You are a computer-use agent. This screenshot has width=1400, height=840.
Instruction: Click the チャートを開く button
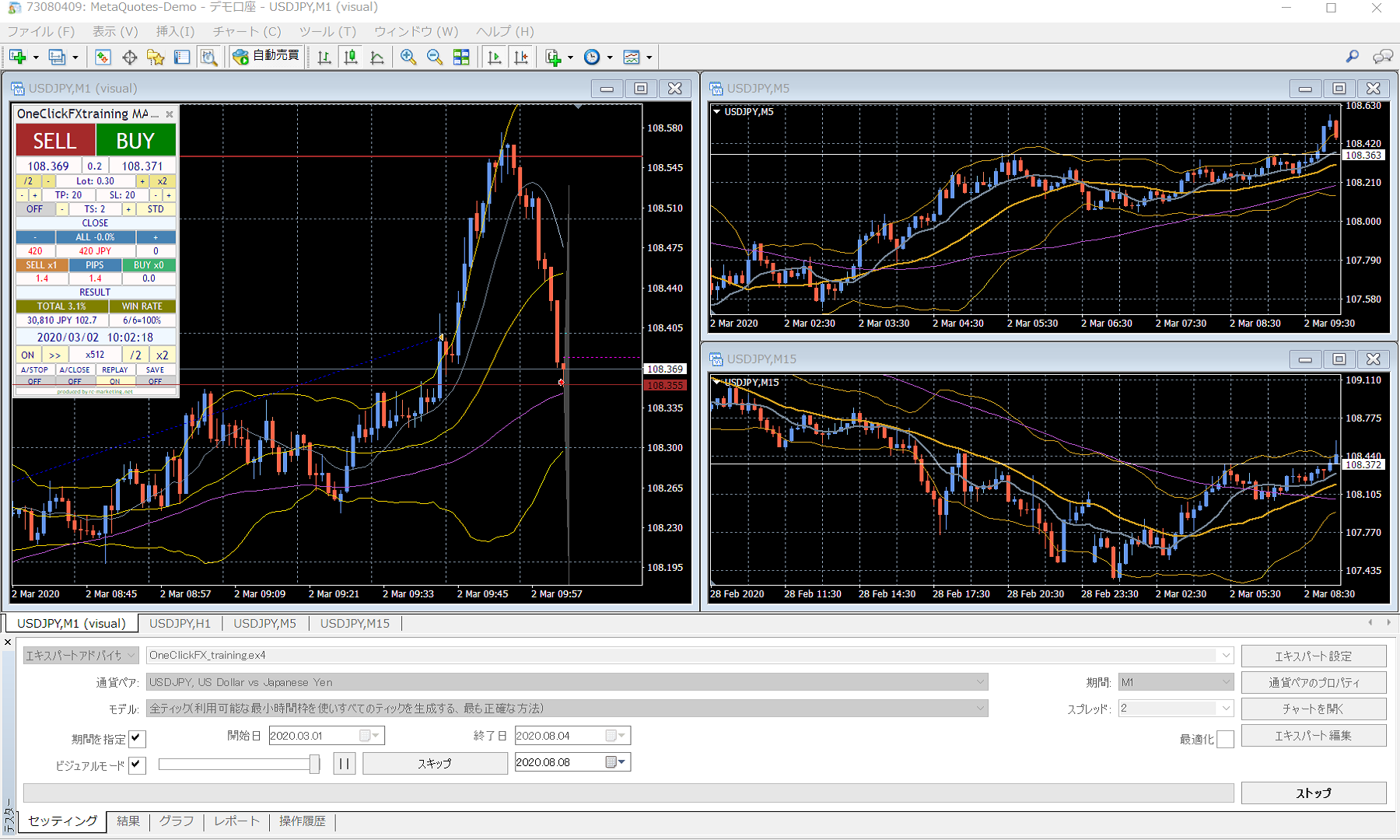tap(1314, 709)
